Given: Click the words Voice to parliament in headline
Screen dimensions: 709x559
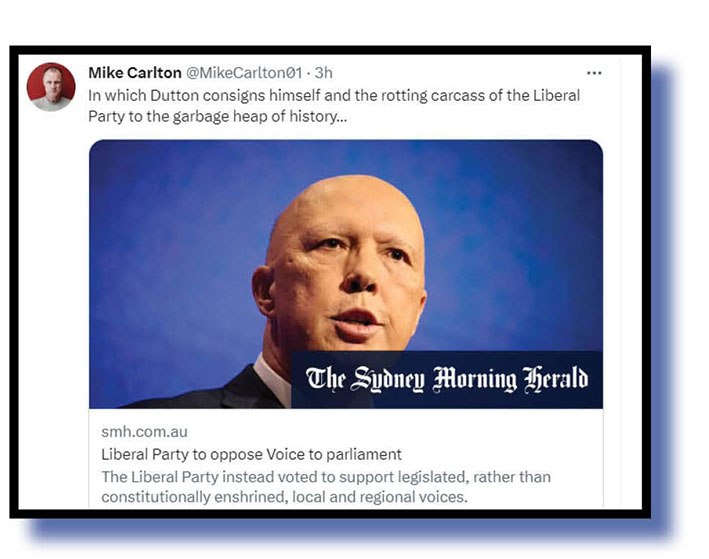Looking at the screenshot, I should point(334,454).
